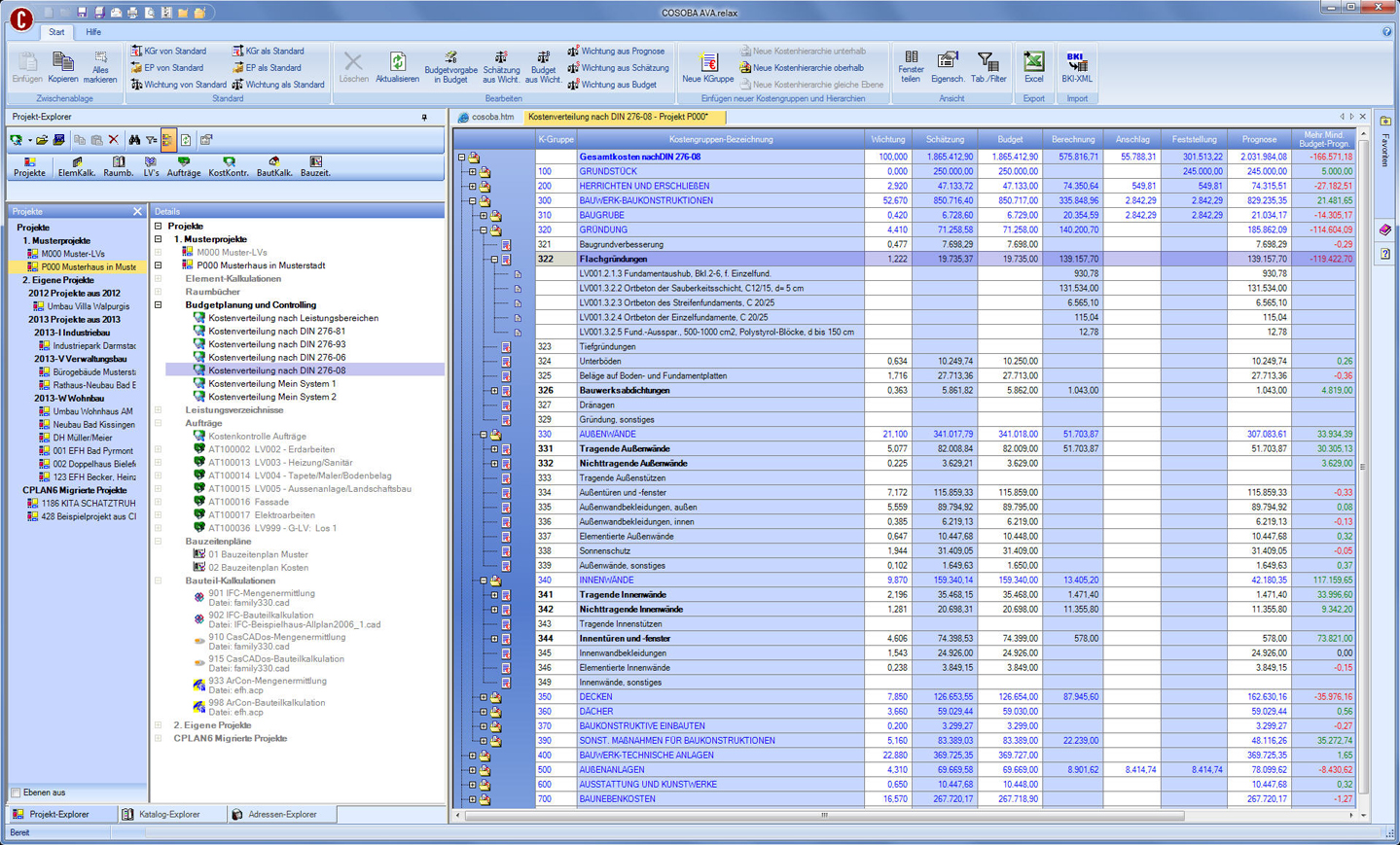This screenshot has height=845, width=1400.
Task: Click the Excel export icon
Action: (1033, 66)
